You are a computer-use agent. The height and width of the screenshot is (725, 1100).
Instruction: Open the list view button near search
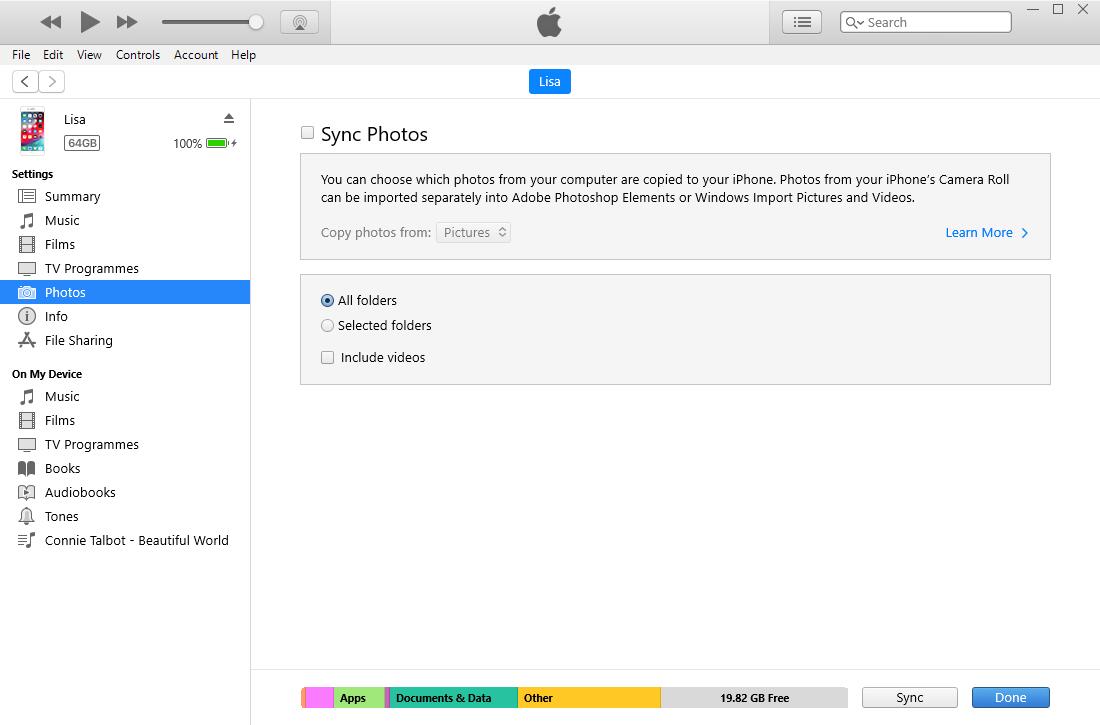(x=802, y=22)
